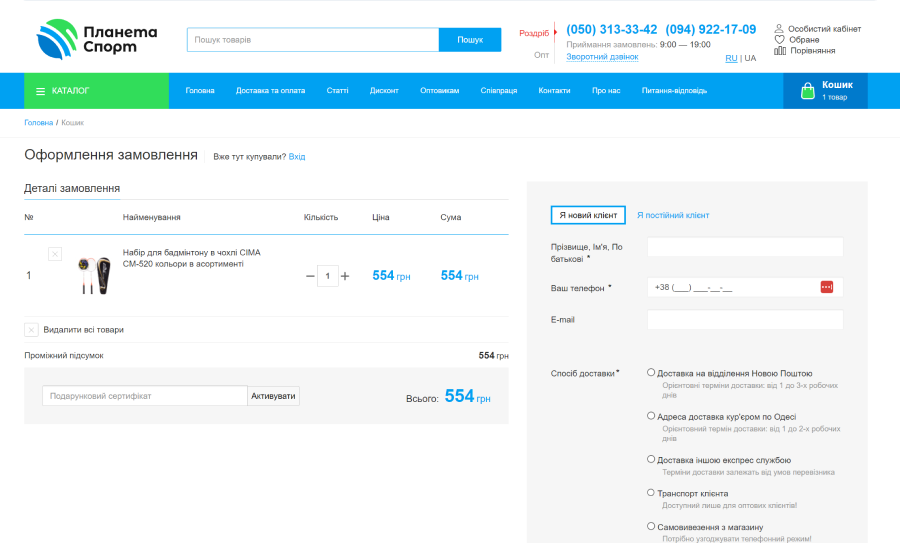Open Доставка та оплата menu item

(270, 91)
